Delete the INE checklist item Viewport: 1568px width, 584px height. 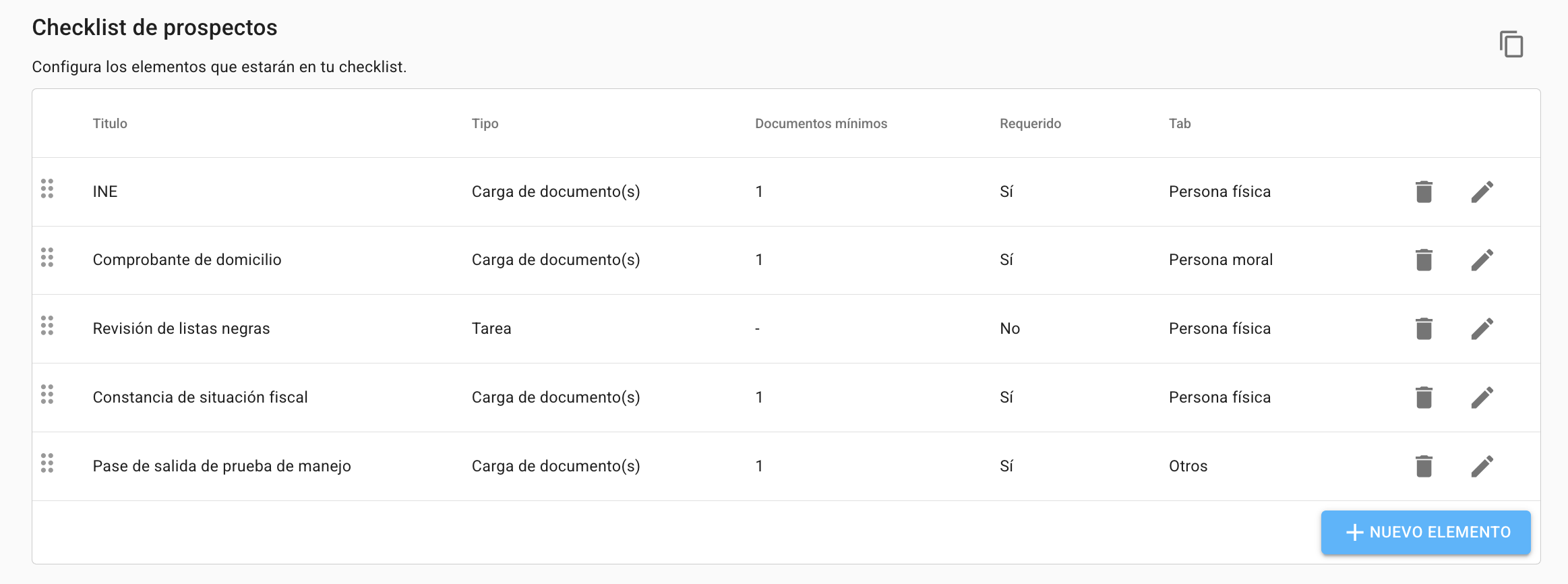pos(1424,192)
